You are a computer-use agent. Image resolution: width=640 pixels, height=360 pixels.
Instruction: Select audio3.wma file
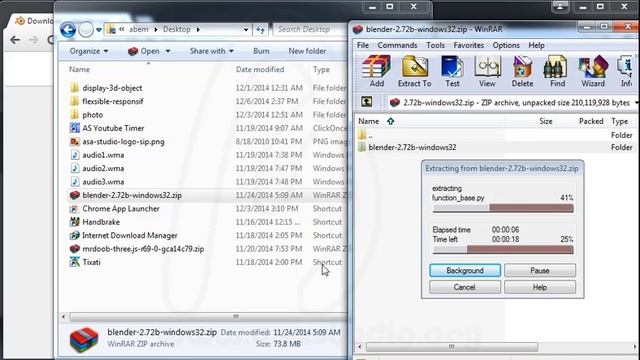pos(97,182)
